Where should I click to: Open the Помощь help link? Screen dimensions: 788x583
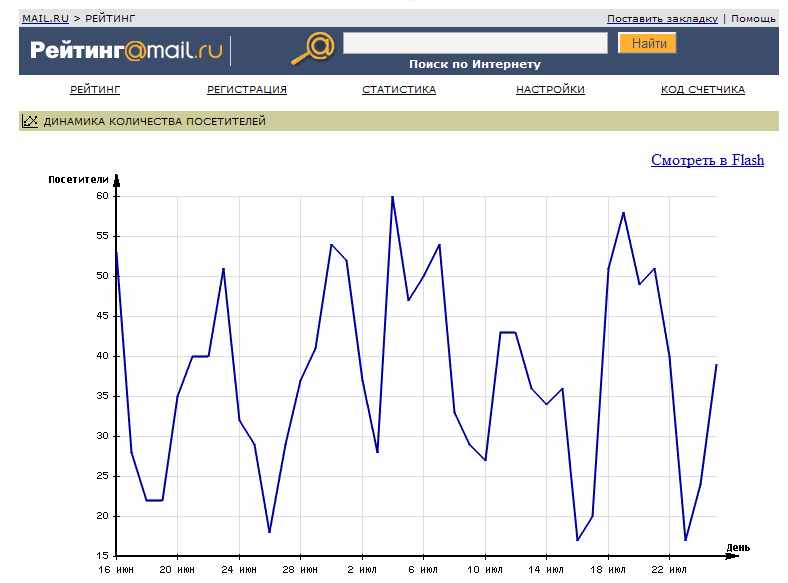pos(753,19)
